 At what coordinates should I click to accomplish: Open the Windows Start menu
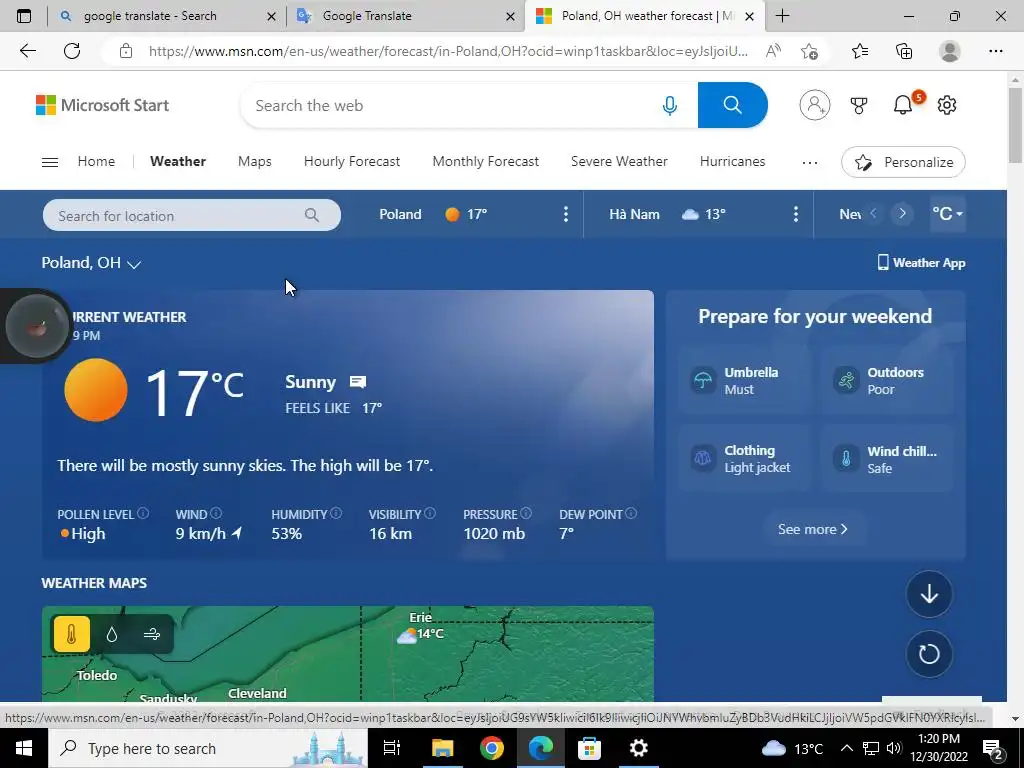click(24, 748)
